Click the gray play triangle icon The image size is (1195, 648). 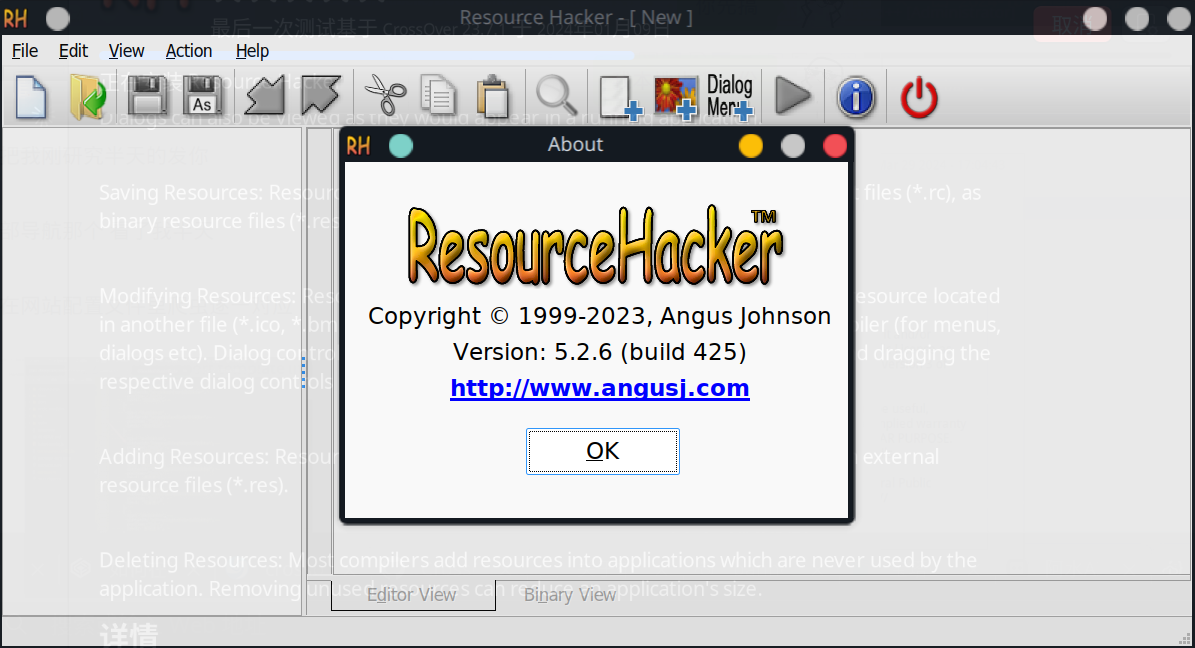[793, 97]
